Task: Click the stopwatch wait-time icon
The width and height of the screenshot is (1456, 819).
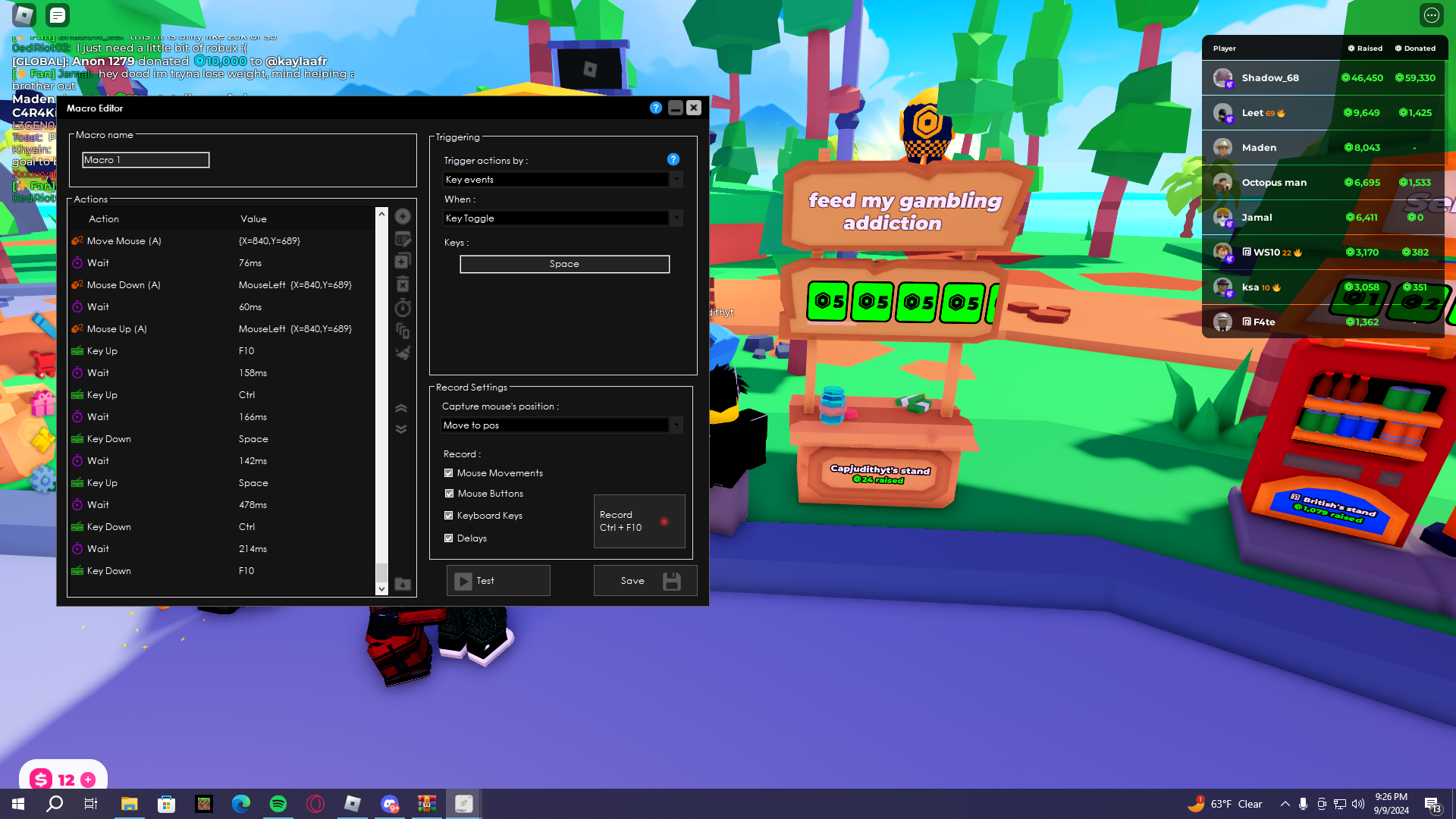Action: point(403,307)
